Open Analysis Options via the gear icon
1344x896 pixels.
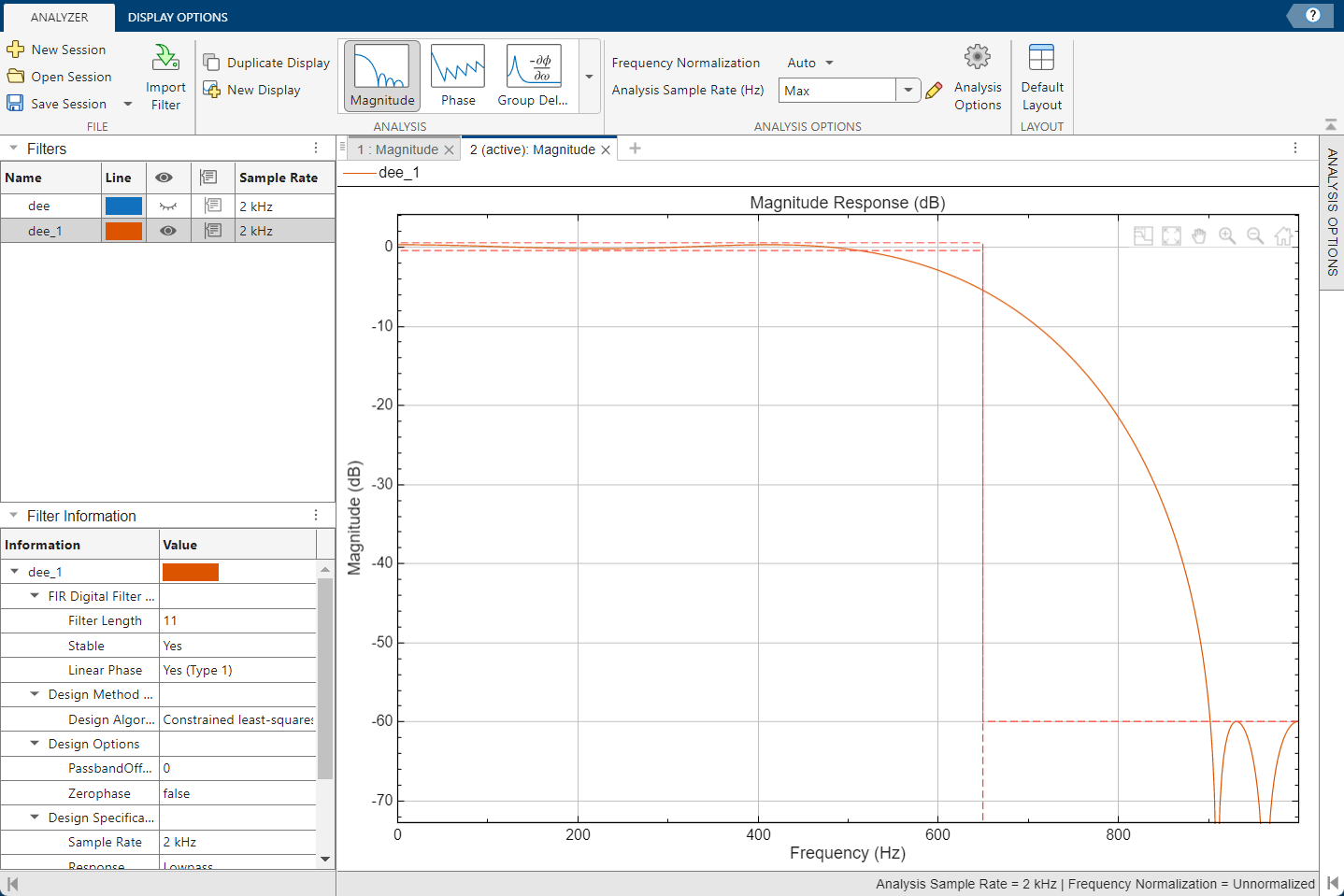[977, 56]
